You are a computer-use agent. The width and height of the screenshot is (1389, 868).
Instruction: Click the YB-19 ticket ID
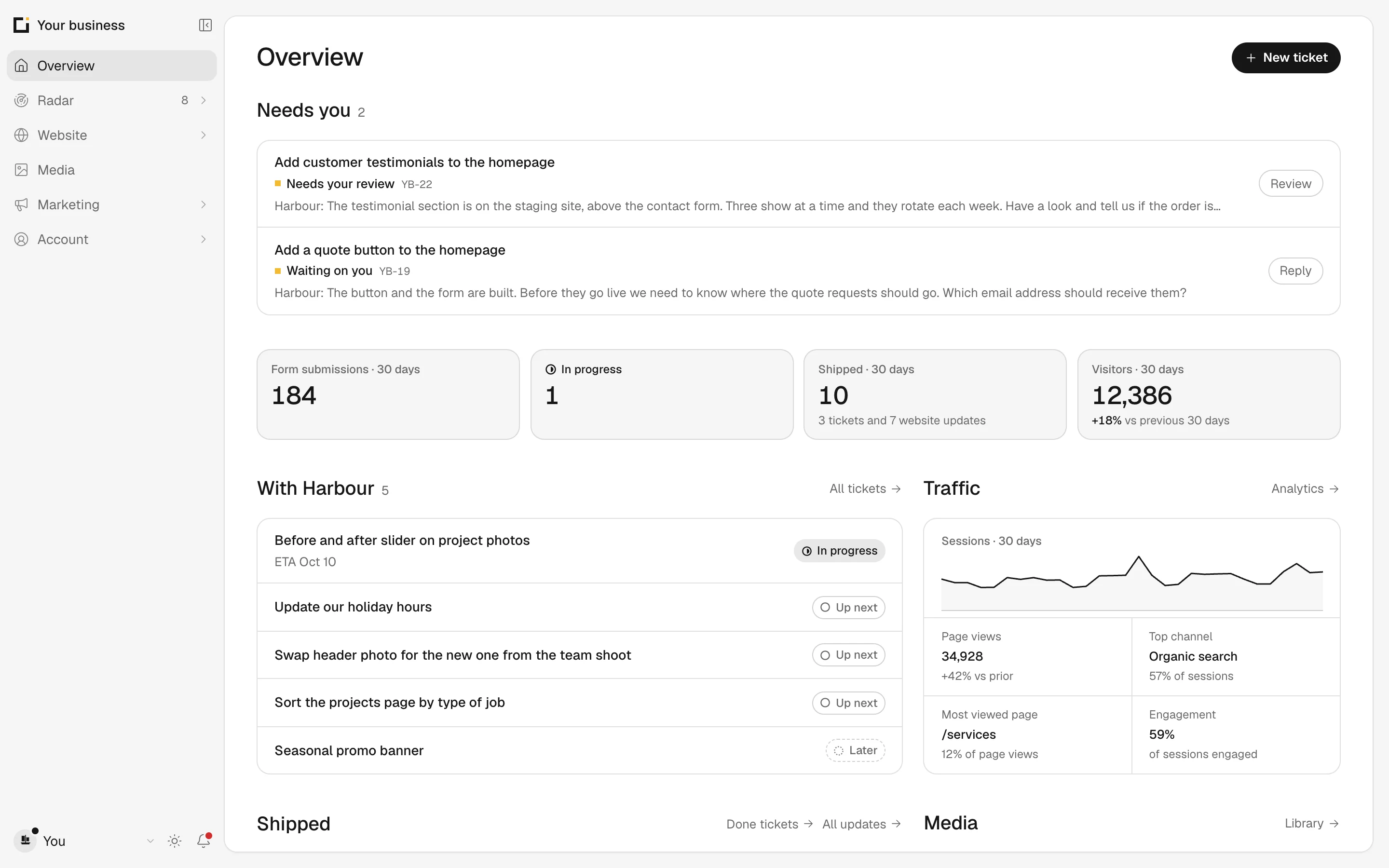click(395, 271)
